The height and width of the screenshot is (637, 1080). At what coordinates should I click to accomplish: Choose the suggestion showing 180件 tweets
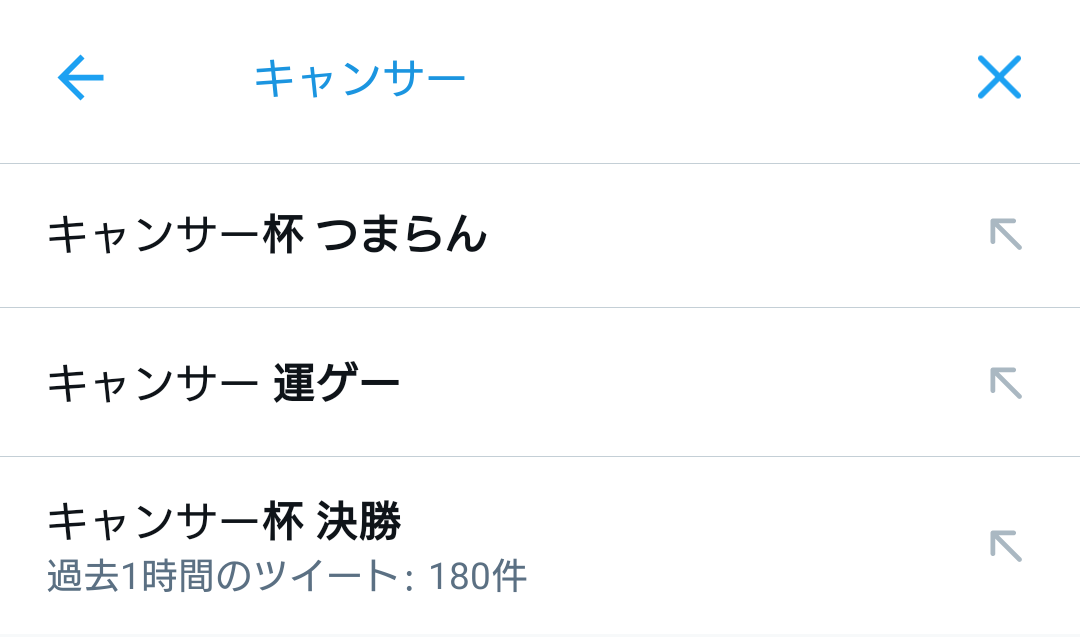pyautogui.click(x=540, y=545)
